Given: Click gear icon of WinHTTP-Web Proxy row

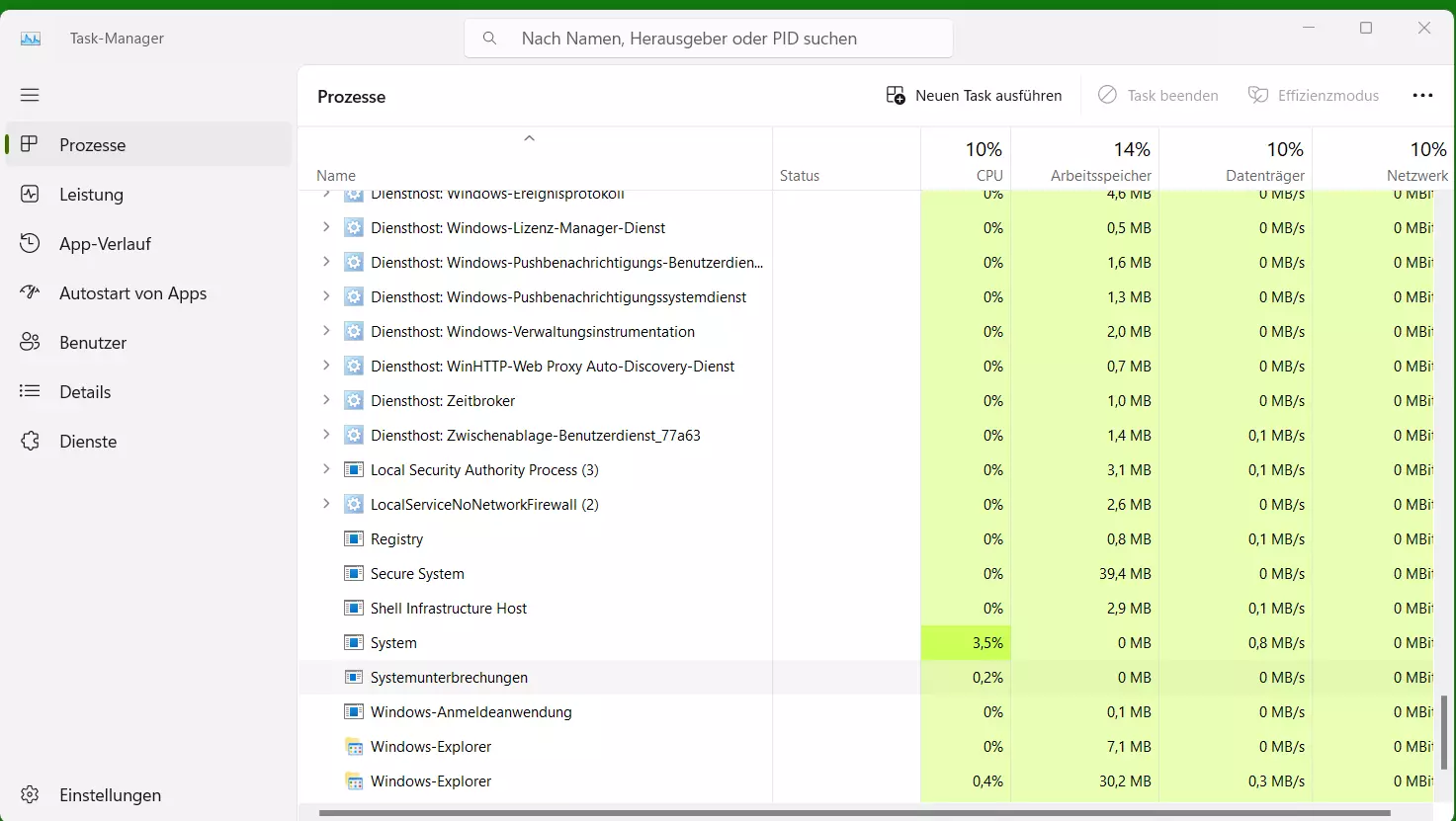Looking at the screenshot, I should (354, 366).
